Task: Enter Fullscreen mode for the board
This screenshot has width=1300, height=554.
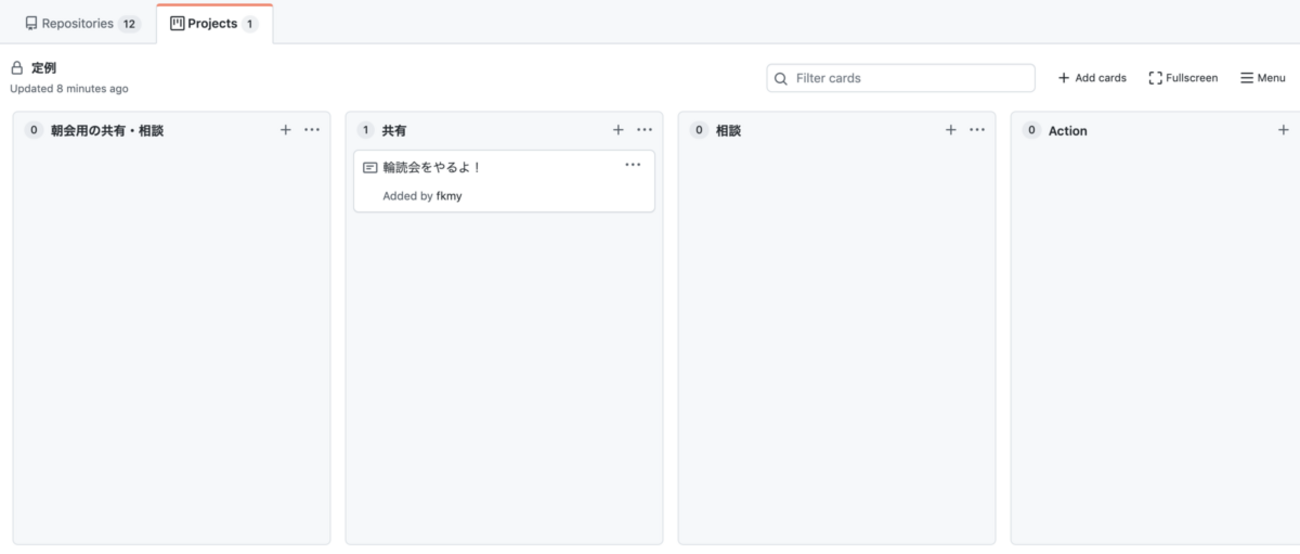Action: [x=1183, y=78]
